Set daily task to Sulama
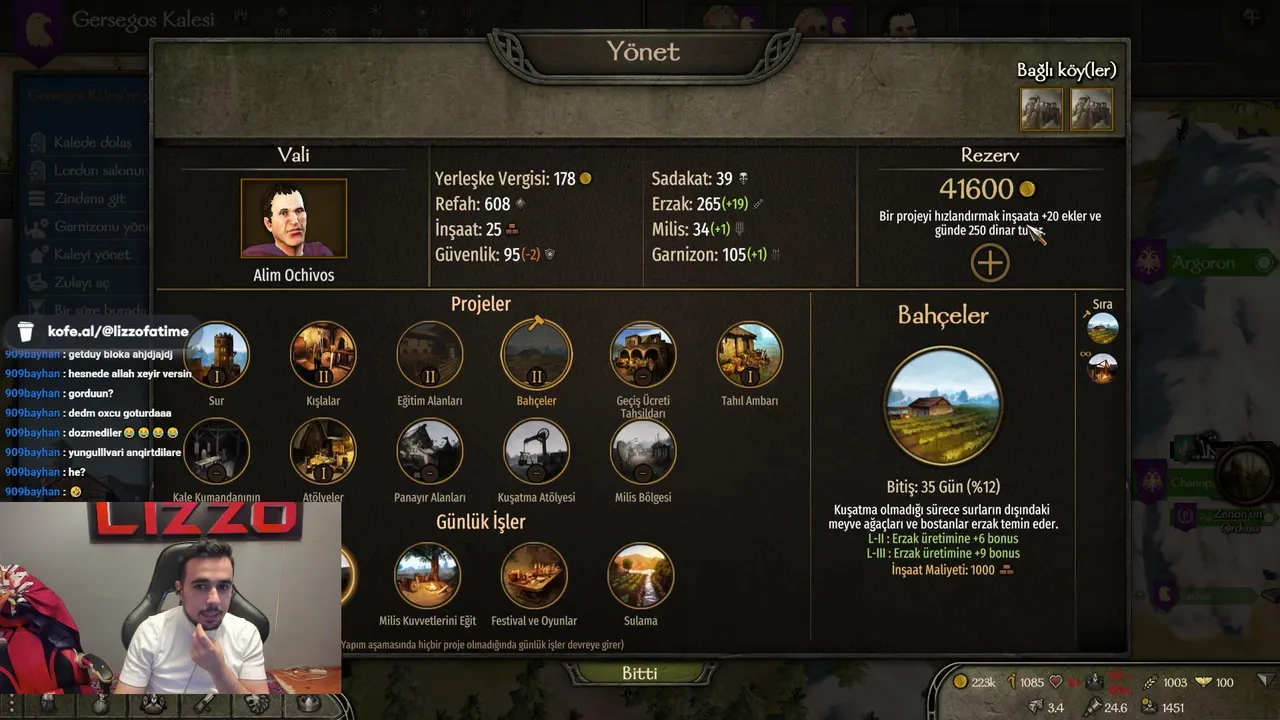The height and width of the screenshot is (720, 1280). pyautogui.click(x=641, y=576)
